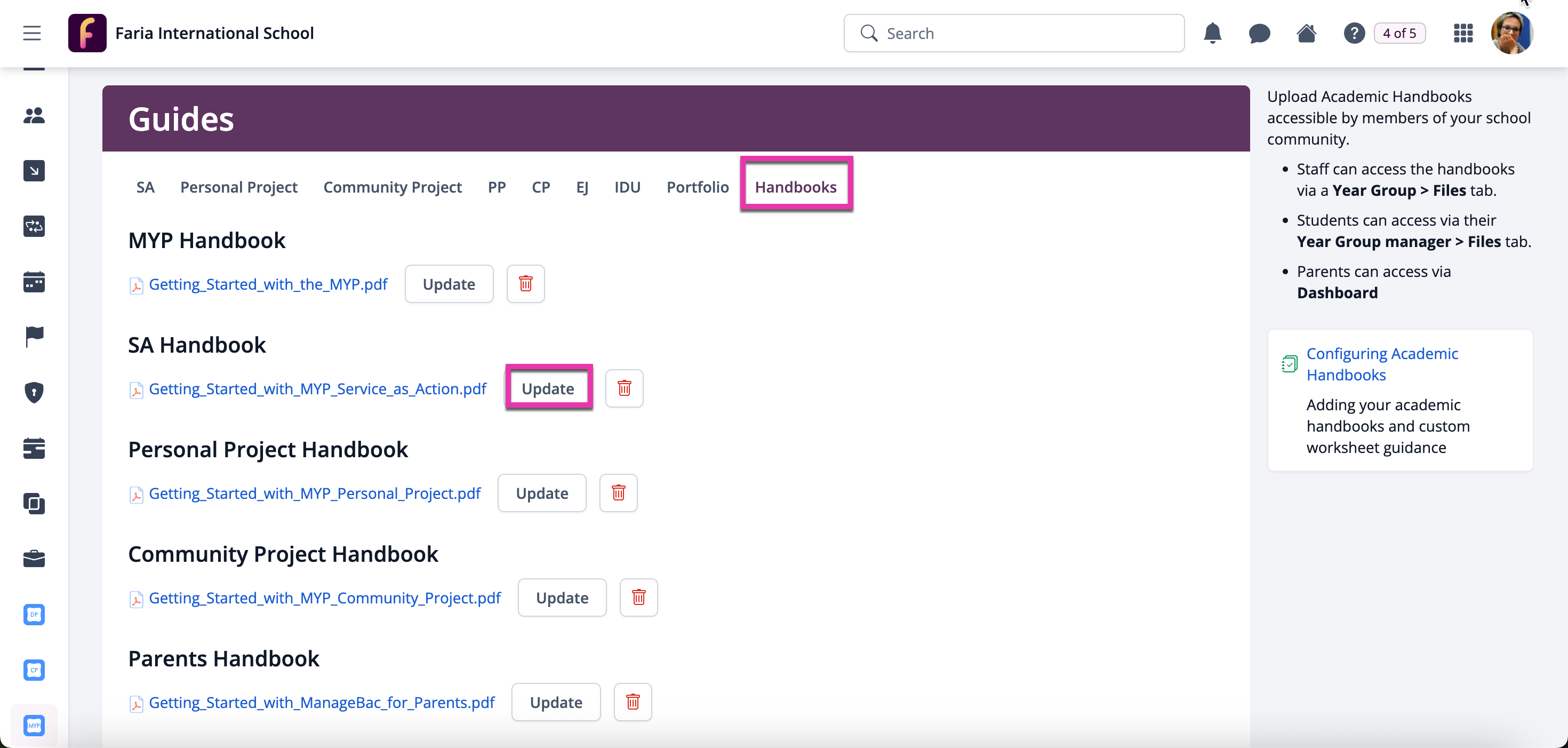Delete the Personal Project Handbook file
Image resolution: width=1568 pixels, height=748 pixels.
click(618, 494)
